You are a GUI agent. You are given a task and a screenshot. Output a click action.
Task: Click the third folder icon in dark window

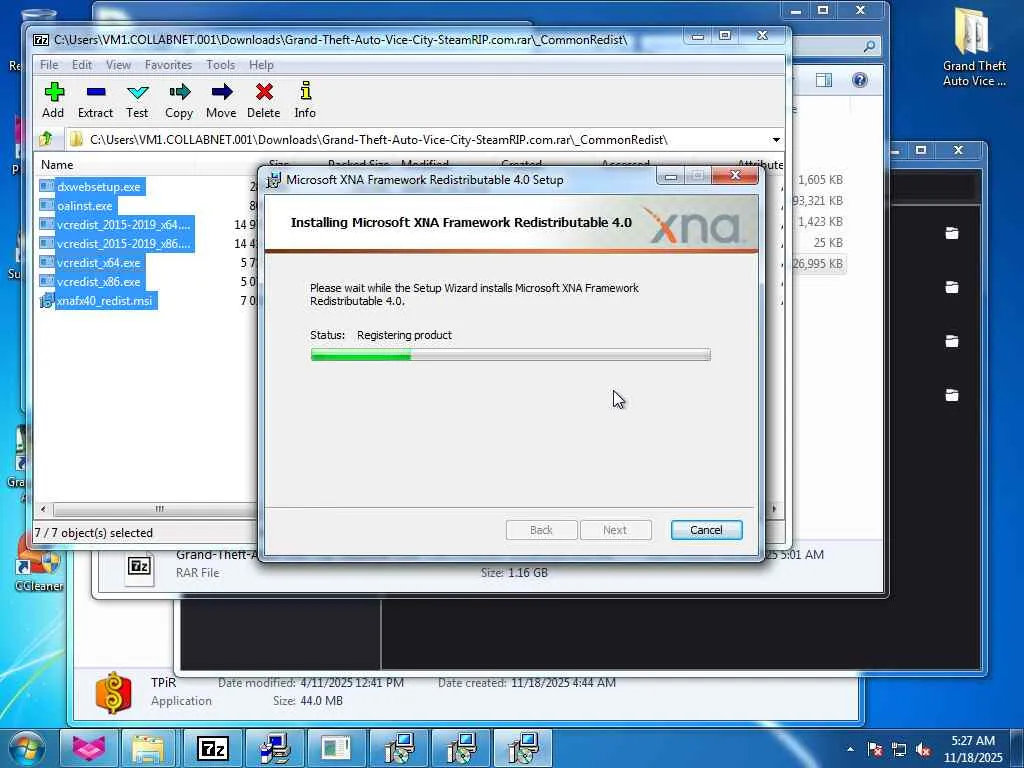click(x=952, y=341)
